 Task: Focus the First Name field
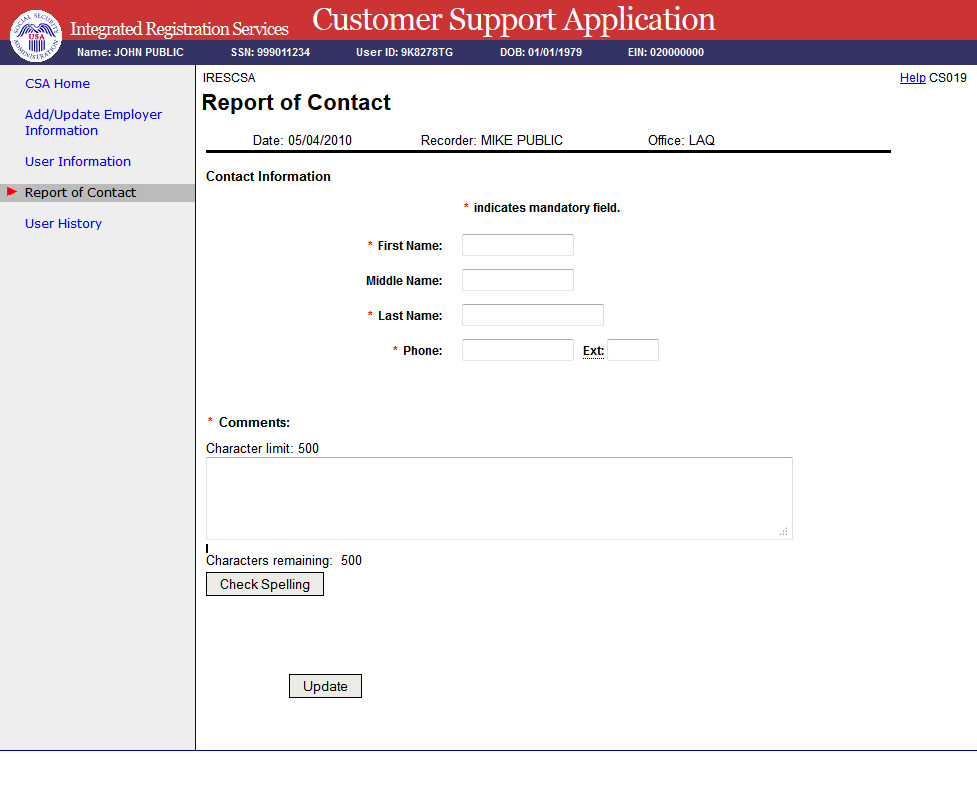518,245
